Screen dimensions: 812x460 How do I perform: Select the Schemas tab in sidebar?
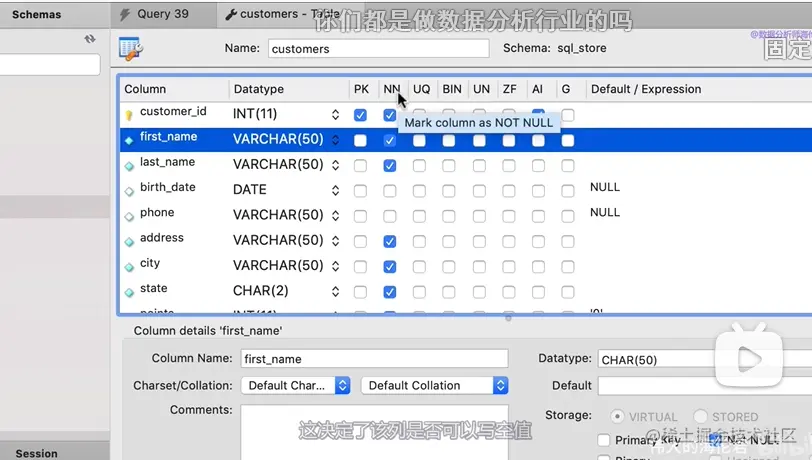[36, 15]
